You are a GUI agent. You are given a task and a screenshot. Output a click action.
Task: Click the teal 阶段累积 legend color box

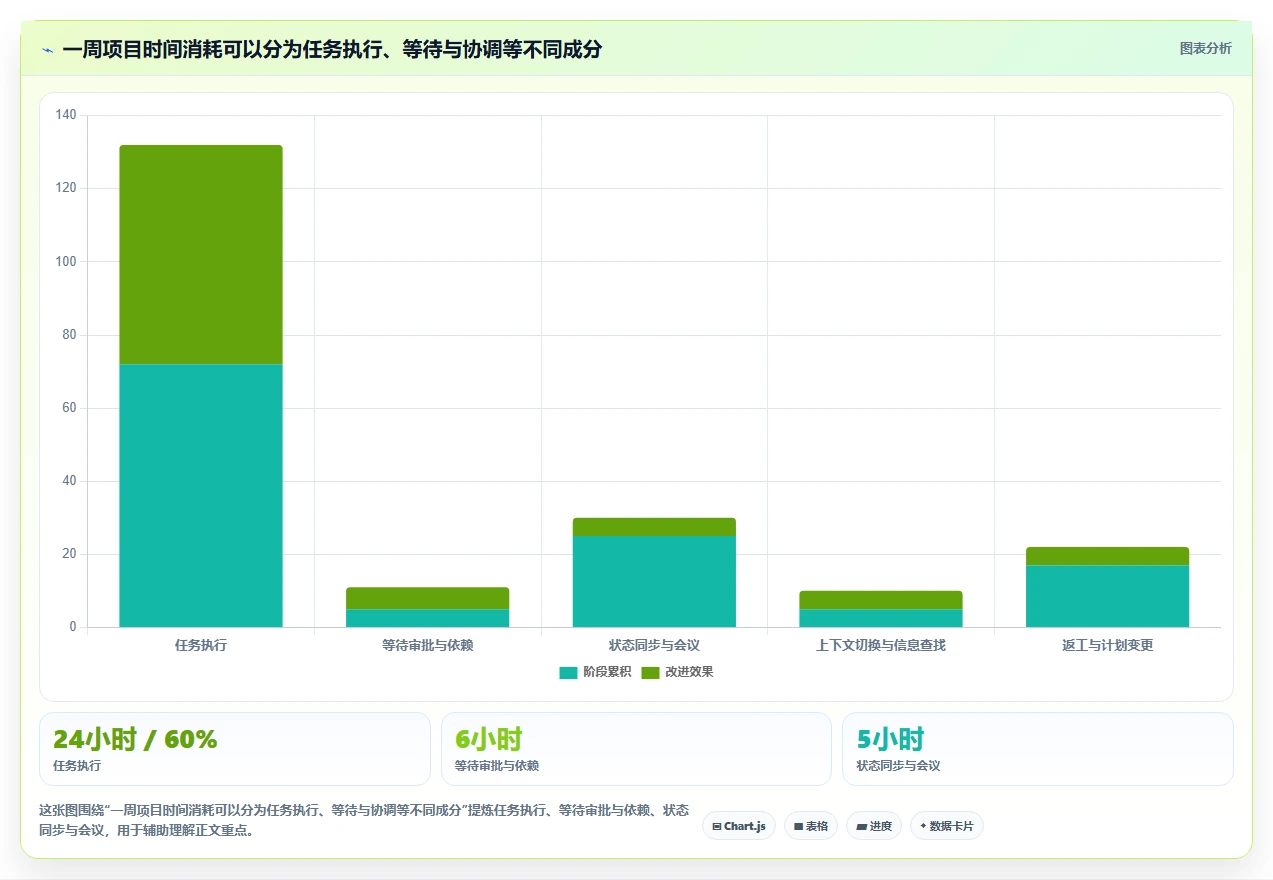click(x=568, y=672)
